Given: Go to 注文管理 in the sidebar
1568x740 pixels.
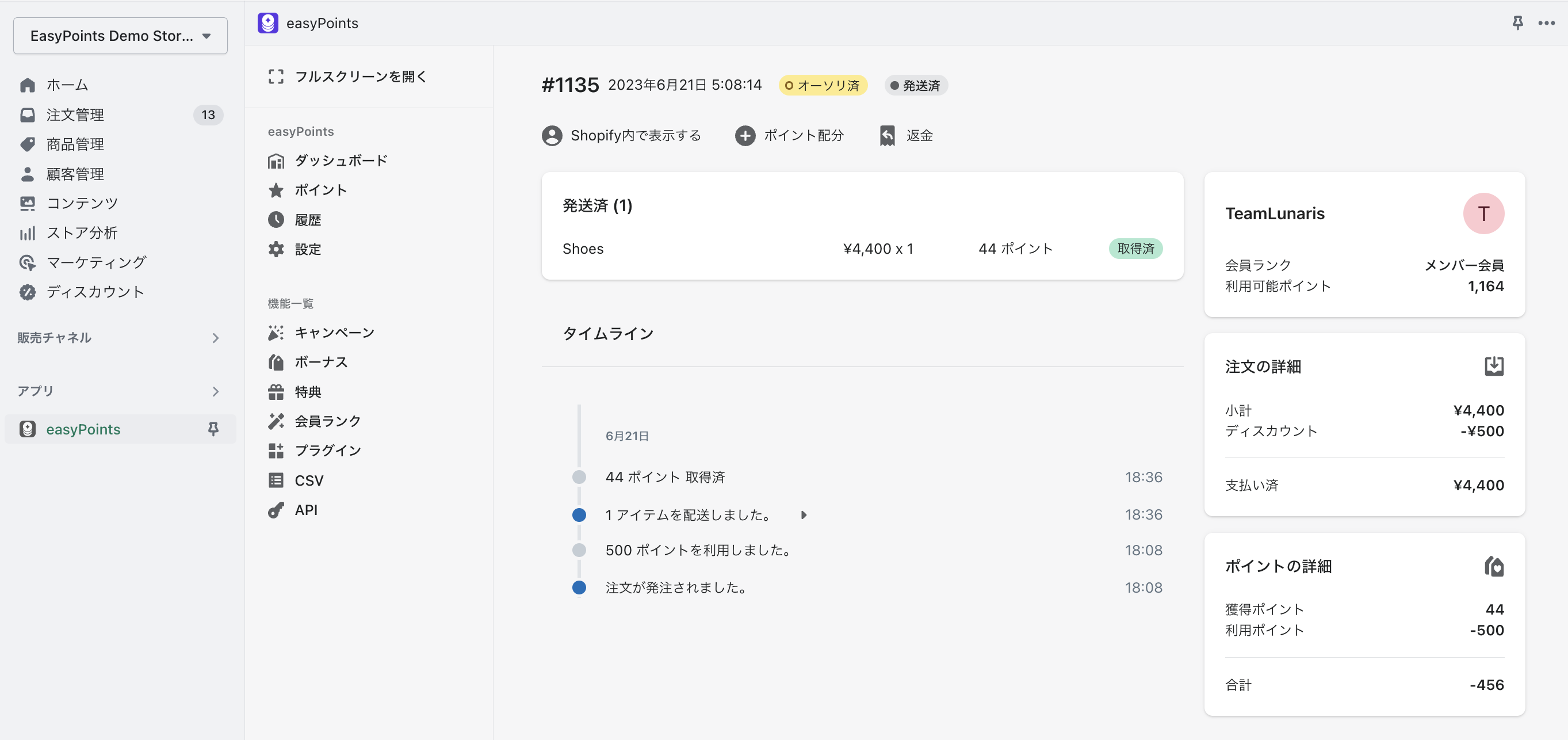Looking at the screenshot, I should tap(75, 115).
